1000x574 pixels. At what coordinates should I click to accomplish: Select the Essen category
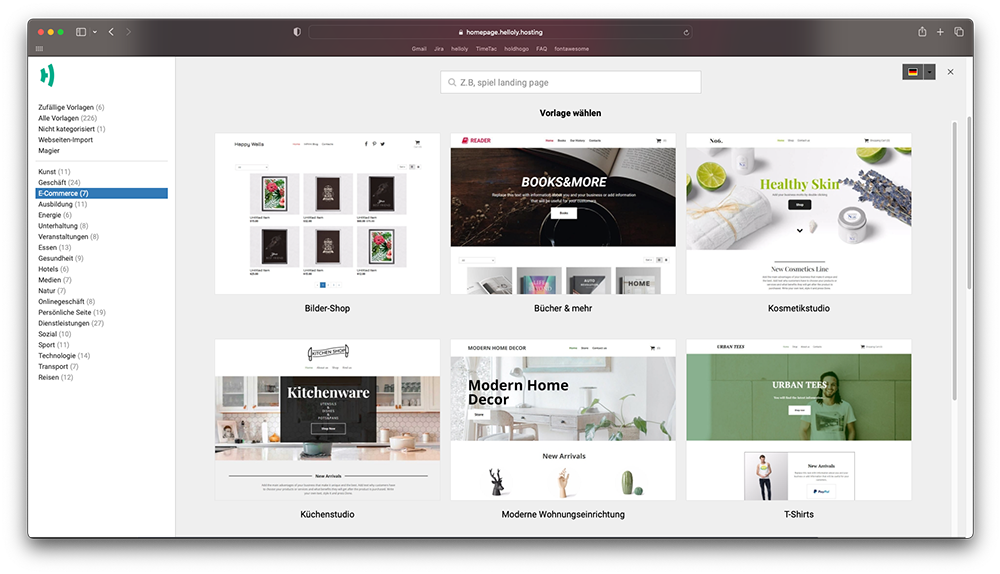click(54, 247)
